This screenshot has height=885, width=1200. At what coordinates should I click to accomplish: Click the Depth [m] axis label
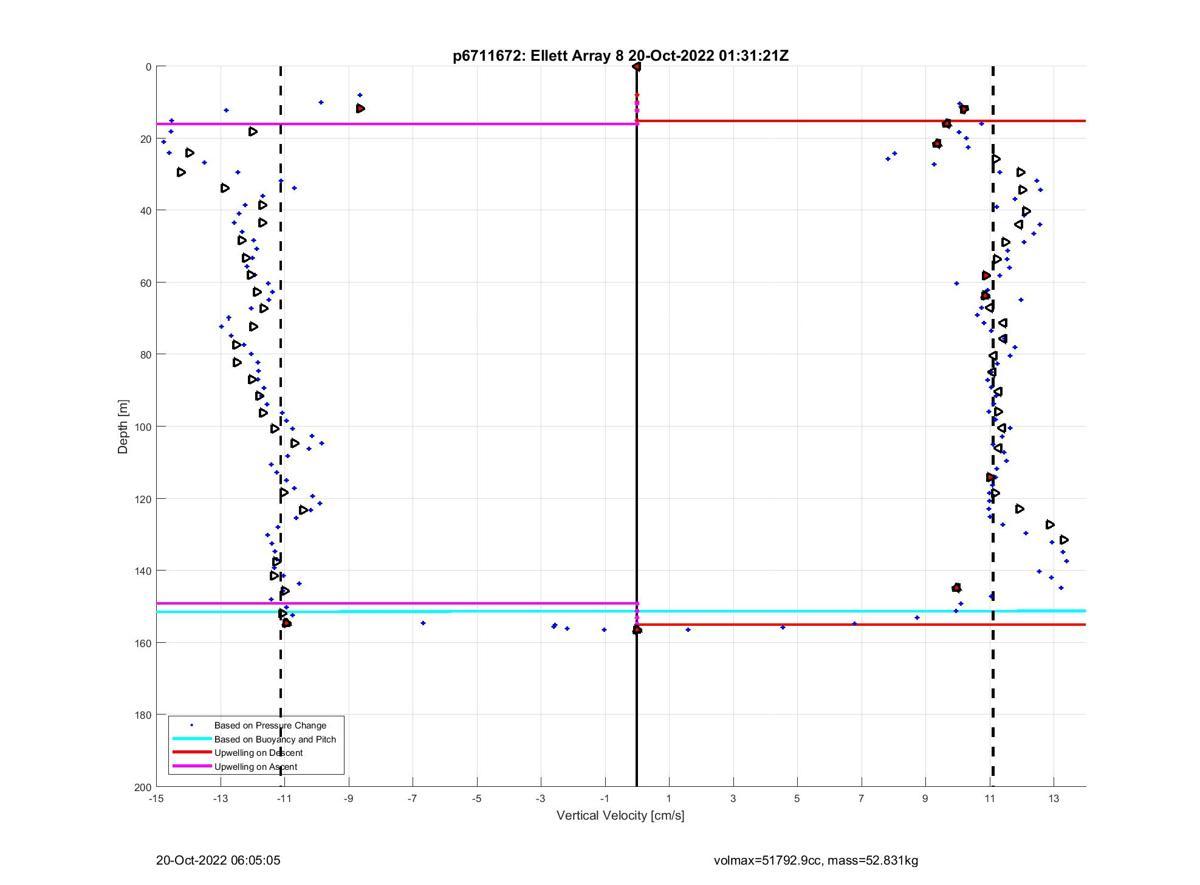[124, 427]
